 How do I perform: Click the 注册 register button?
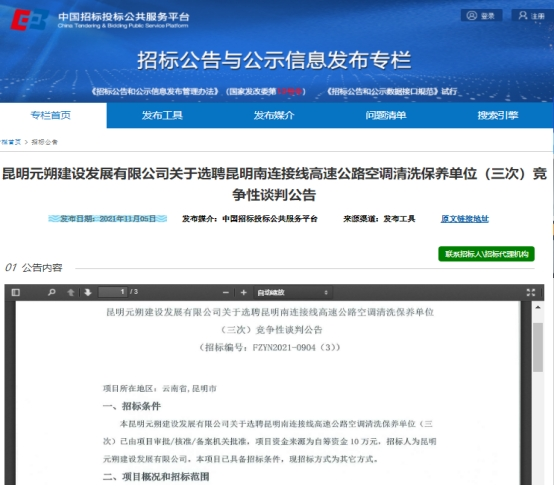tap(532, 16)
